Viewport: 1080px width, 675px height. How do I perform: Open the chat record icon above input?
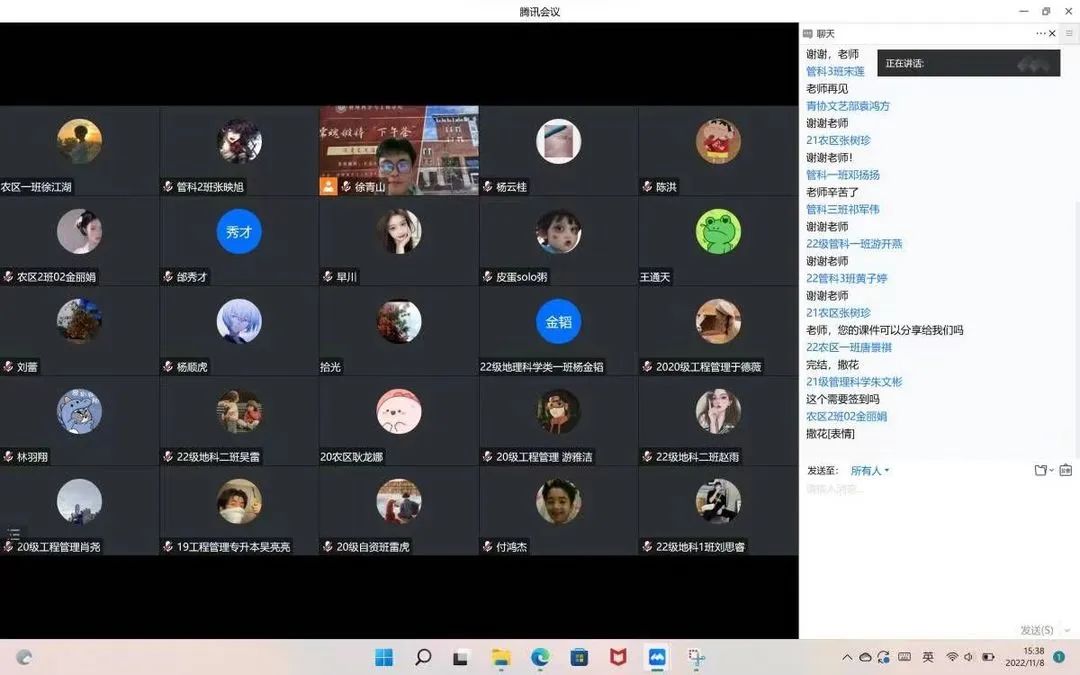coord(1066,470)
